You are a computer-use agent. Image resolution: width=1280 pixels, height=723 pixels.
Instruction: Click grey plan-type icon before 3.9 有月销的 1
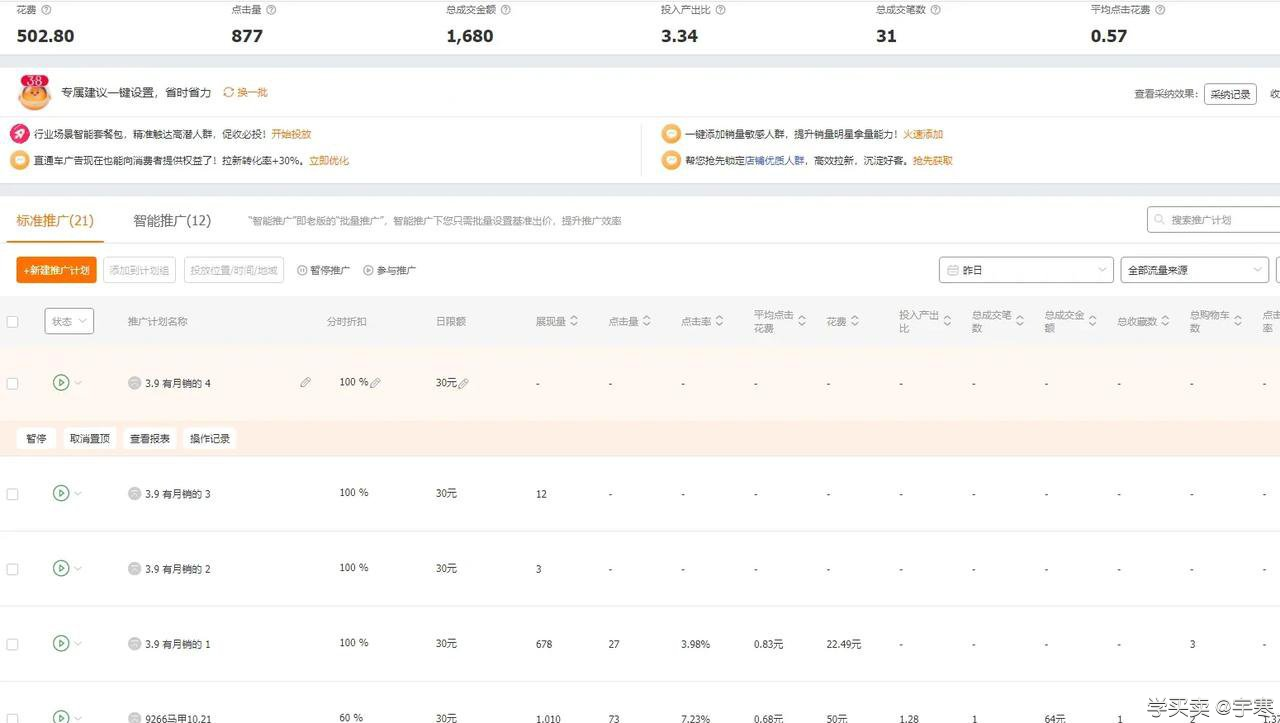(134, 644)
